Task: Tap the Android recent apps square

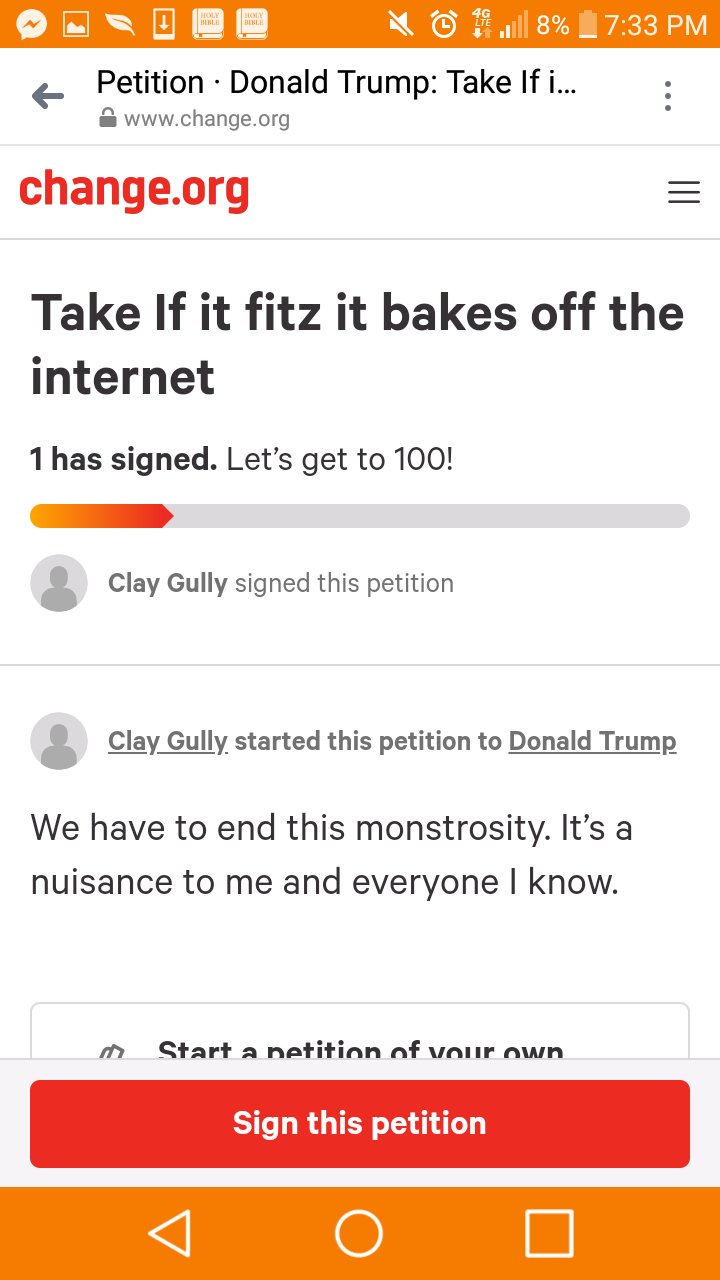Action: tap(549, 1233)
